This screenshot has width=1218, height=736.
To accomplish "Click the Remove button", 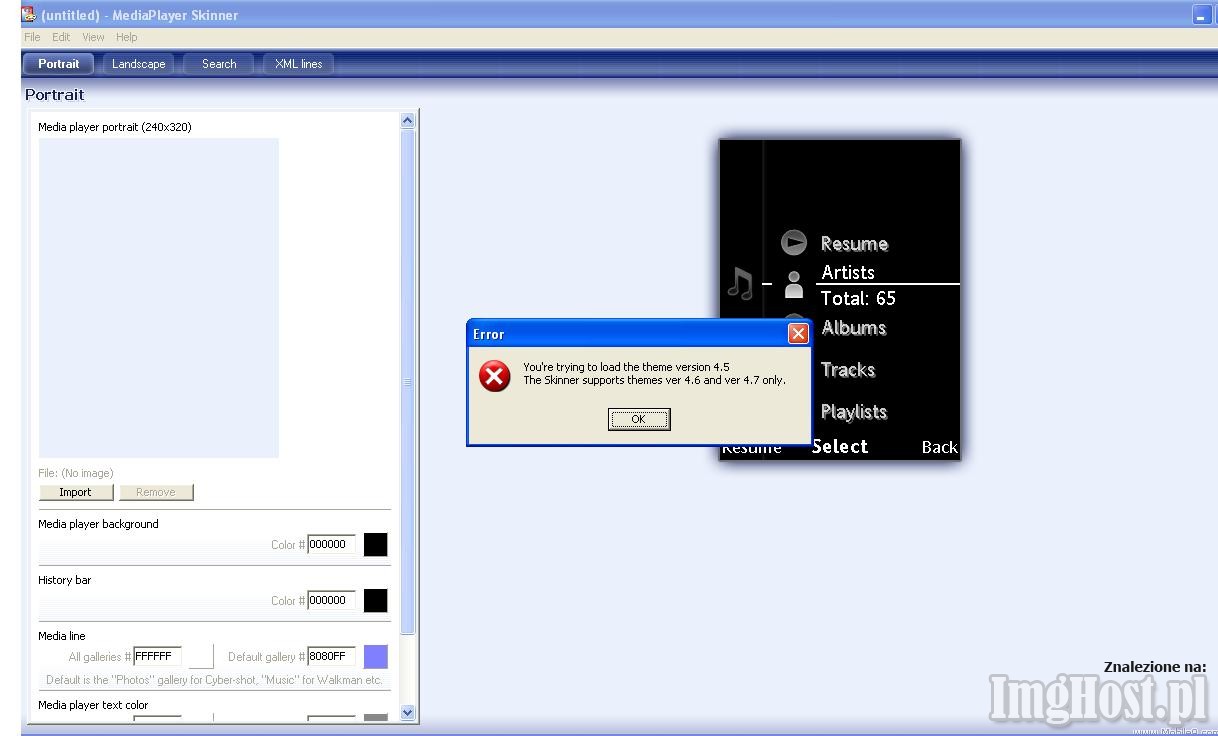I will click(156, 492).
